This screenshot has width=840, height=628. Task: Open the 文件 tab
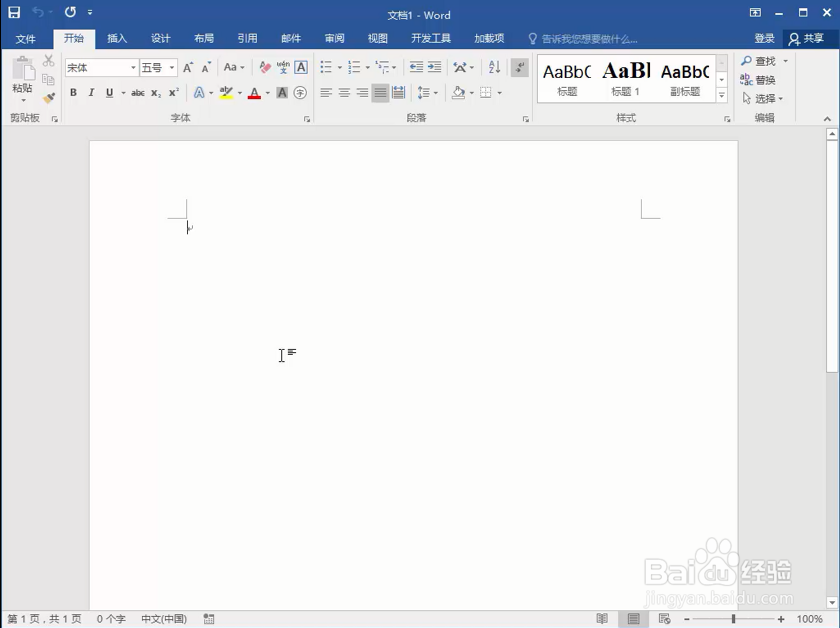click(25, 39)
